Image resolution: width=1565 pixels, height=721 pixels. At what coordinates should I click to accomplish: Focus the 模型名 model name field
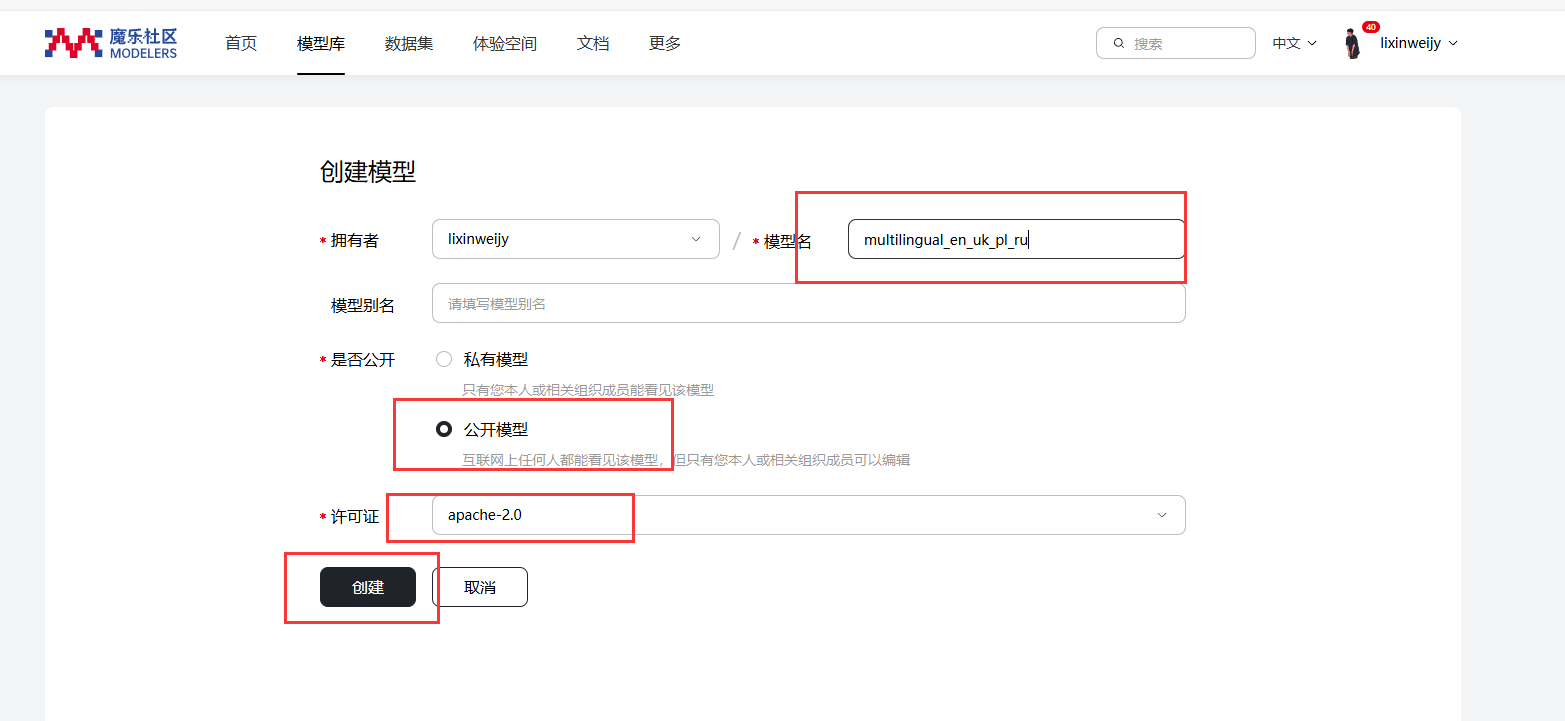[1015, 240]
